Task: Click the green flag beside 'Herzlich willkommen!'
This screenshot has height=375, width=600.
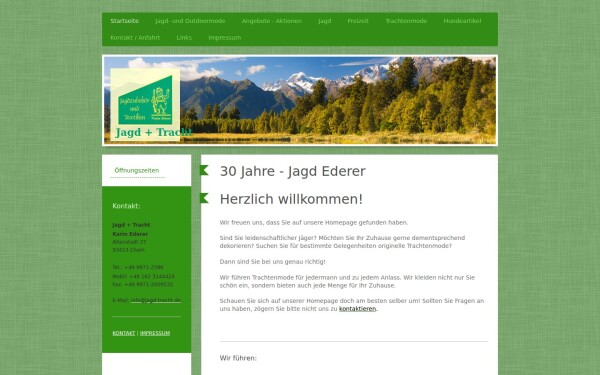Action: point(204,198)
